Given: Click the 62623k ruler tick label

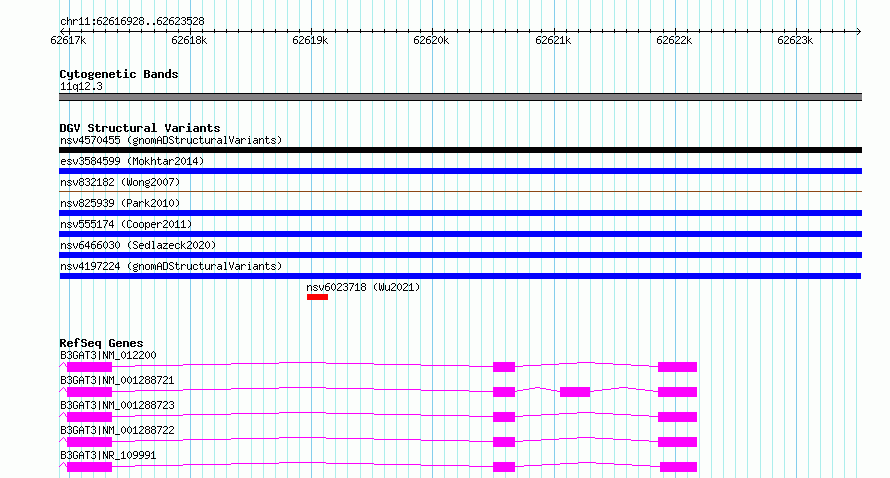Looking at the screenshot, I should tap(795, 40).
